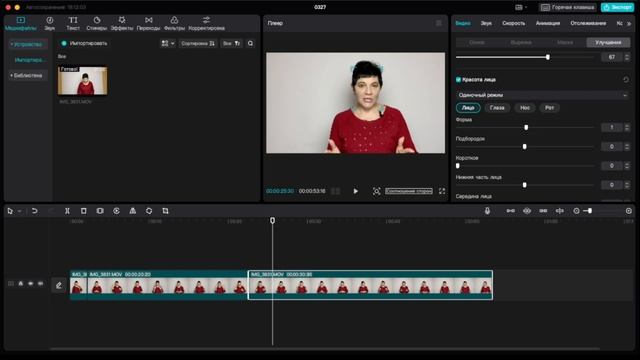The width and height of the screenshot is (640, 360).
Task: Choose the timeline selection pointer tool
Action: pos(10,211)
